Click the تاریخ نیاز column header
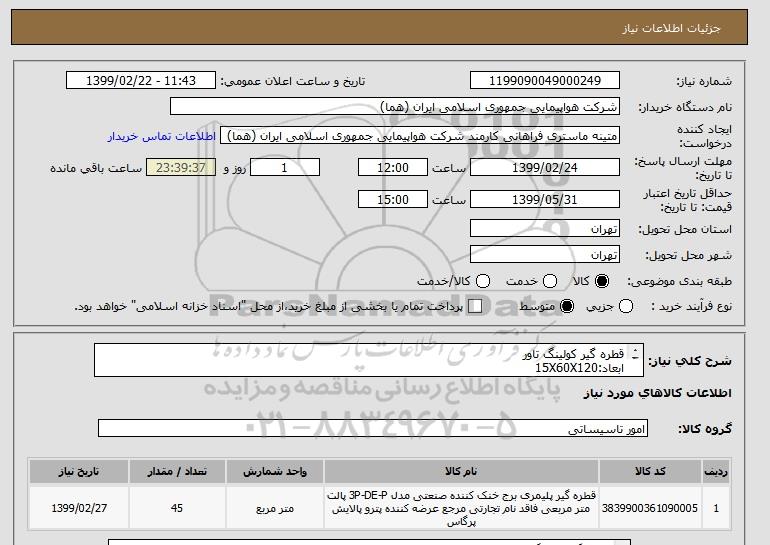 (79, 471)
